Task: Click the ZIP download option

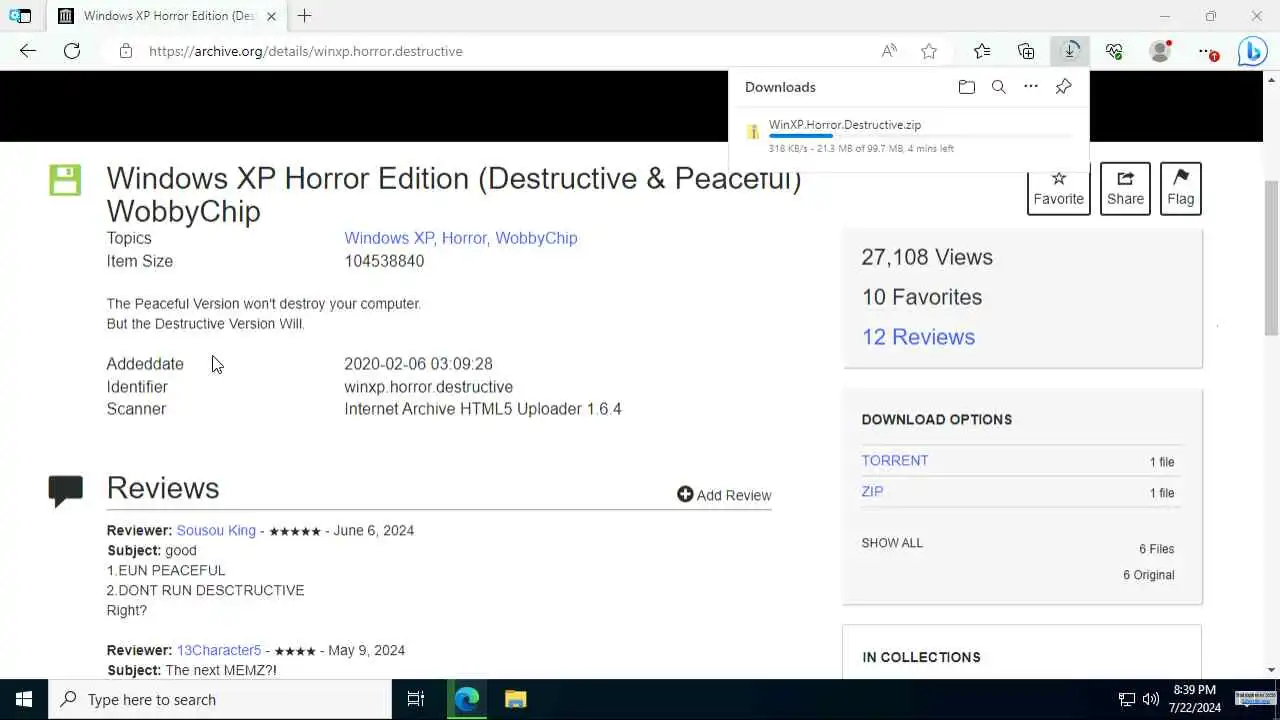Action: coord(872,491)
